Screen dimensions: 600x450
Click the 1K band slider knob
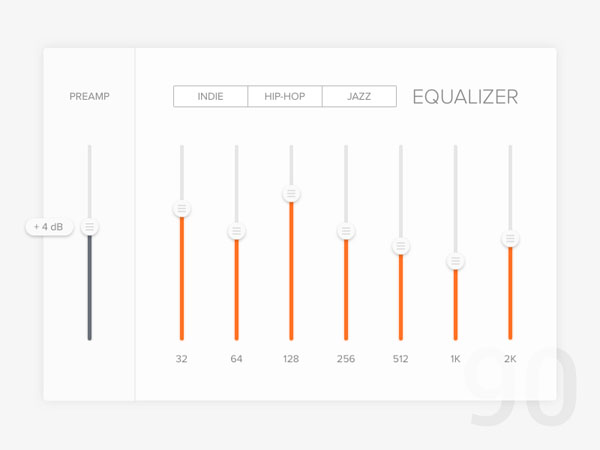pos(455,261)
